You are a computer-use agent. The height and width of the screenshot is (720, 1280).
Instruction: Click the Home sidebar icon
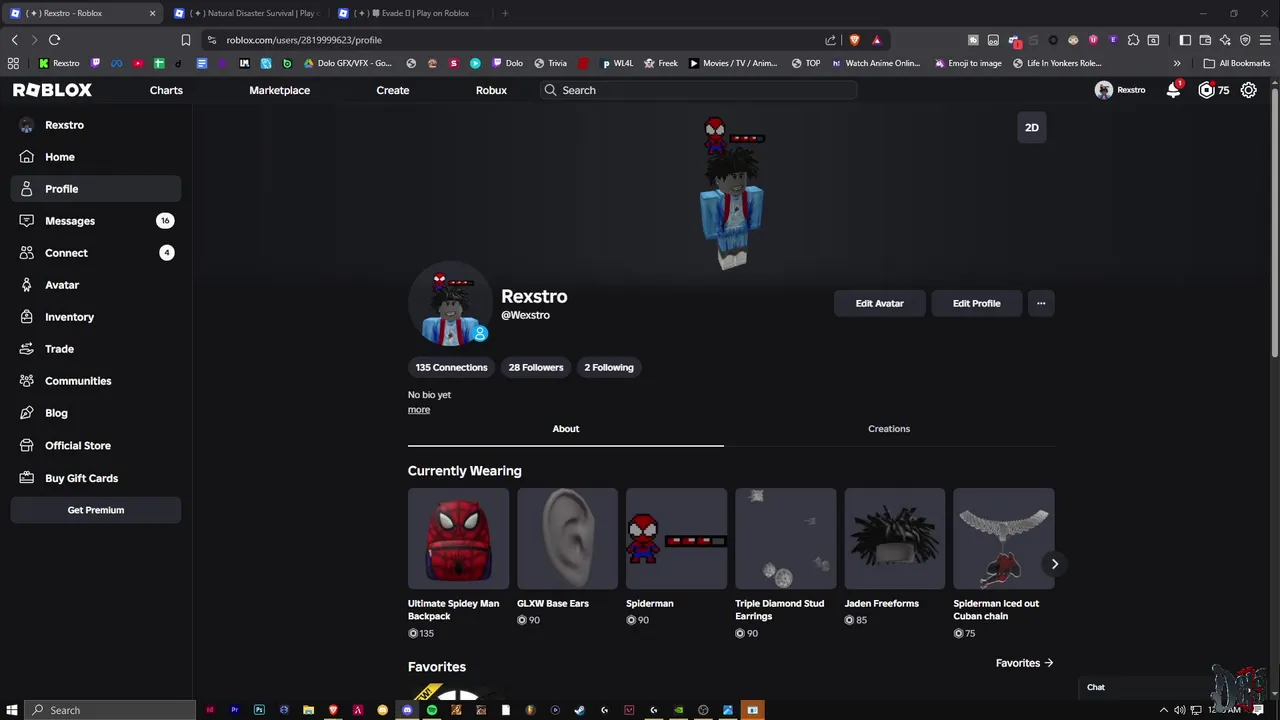(x=27, y=157)
